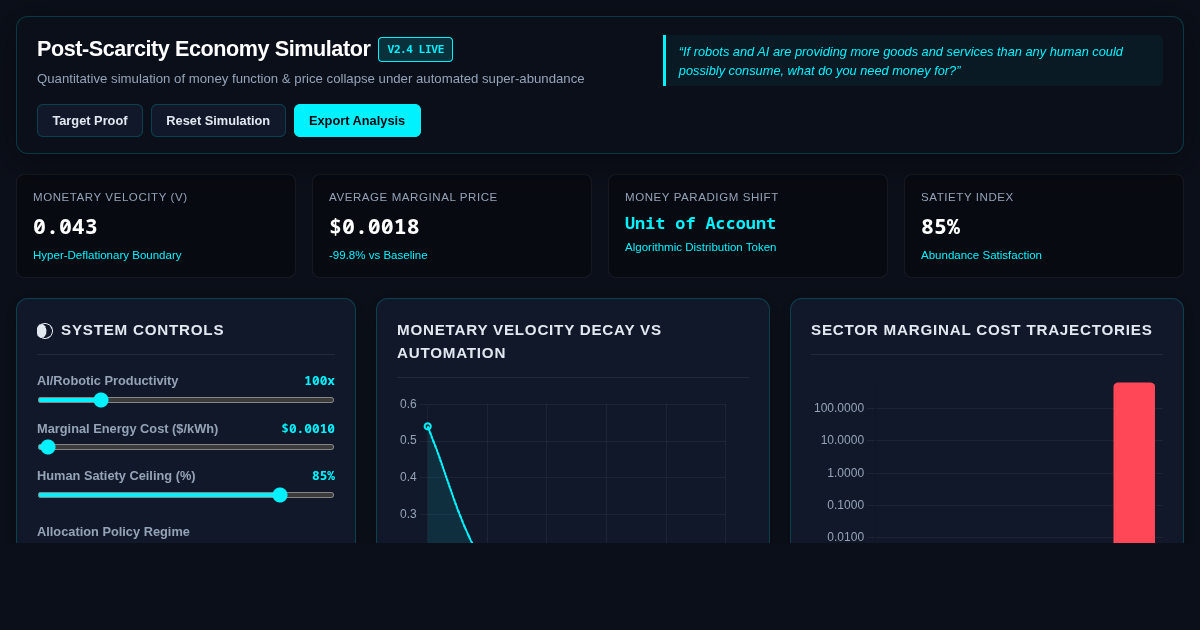
Task: Click the Monetary Velocity Decay chart heading
Action: click(529, 341)
